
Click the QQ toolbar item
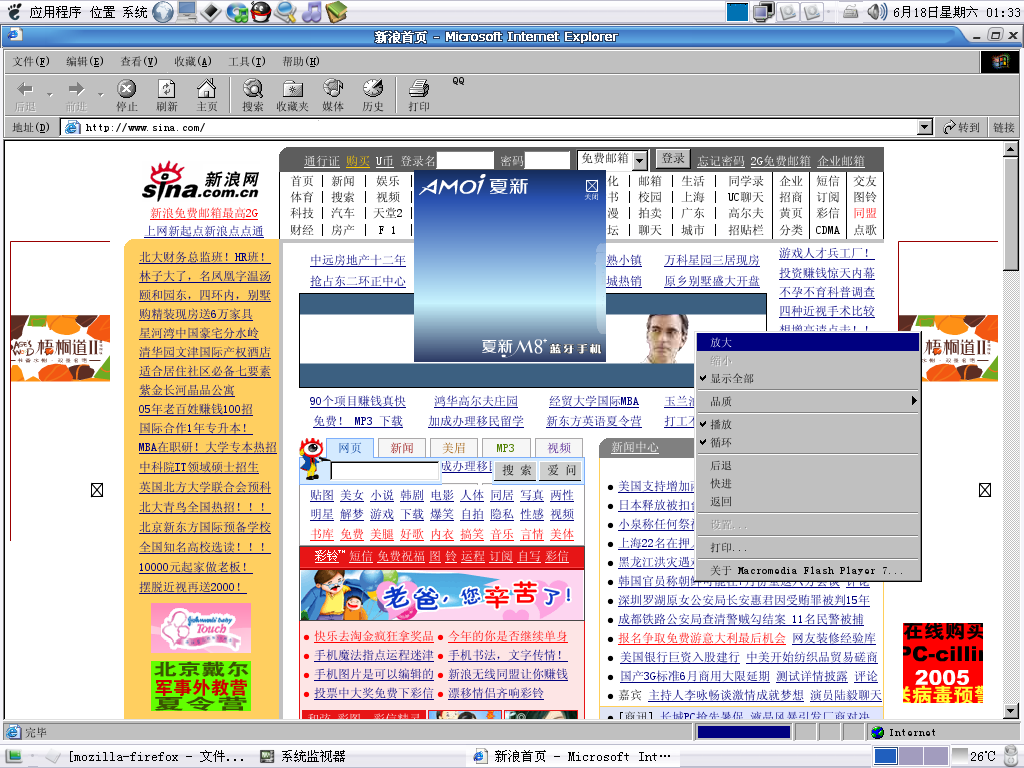[x=458, y=81]
